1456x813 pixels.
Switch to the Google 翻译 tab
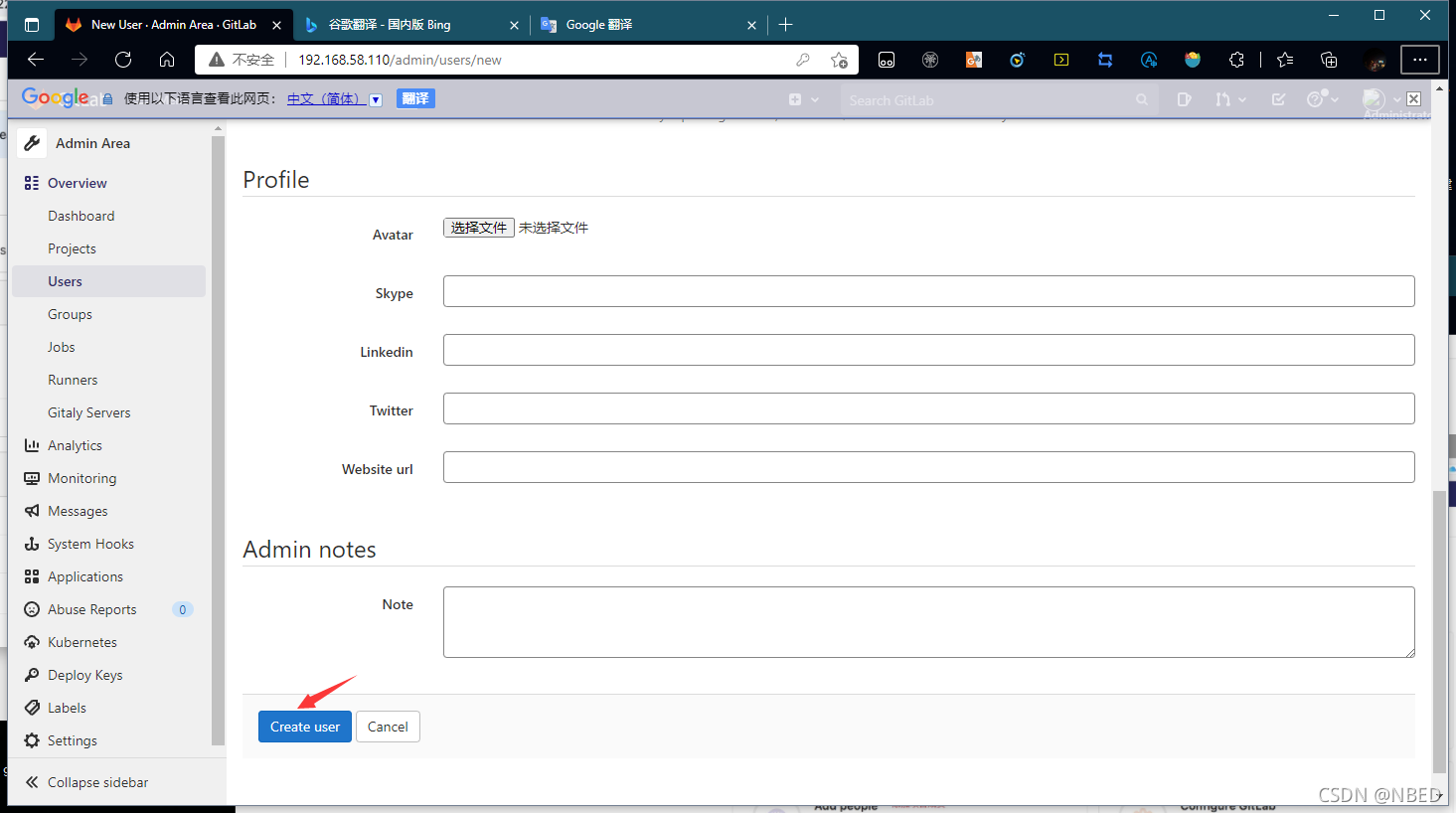(648, 25)
